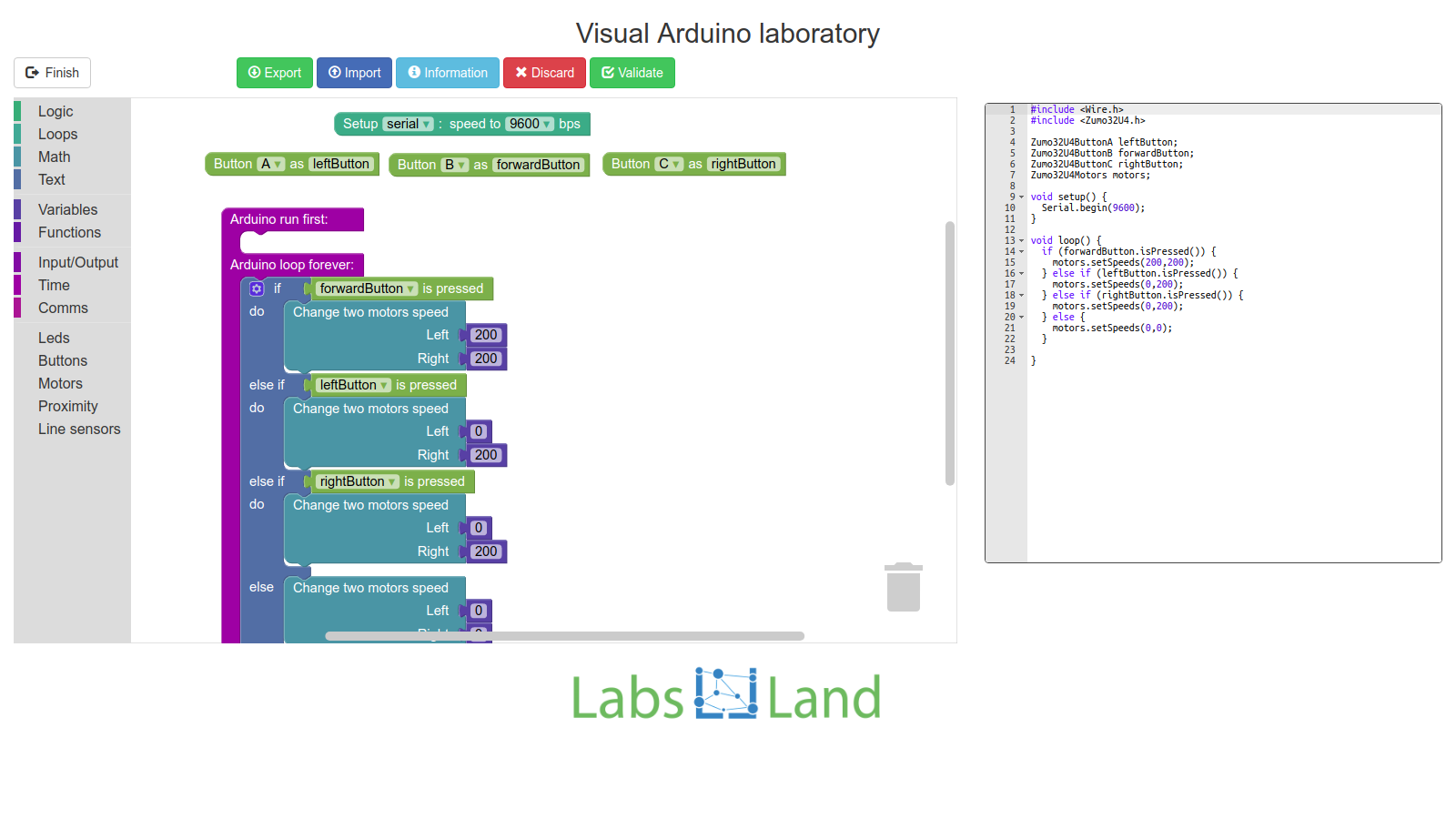Open the Text block category
This screenshot has height=819, width=1456.
(72, 179)
